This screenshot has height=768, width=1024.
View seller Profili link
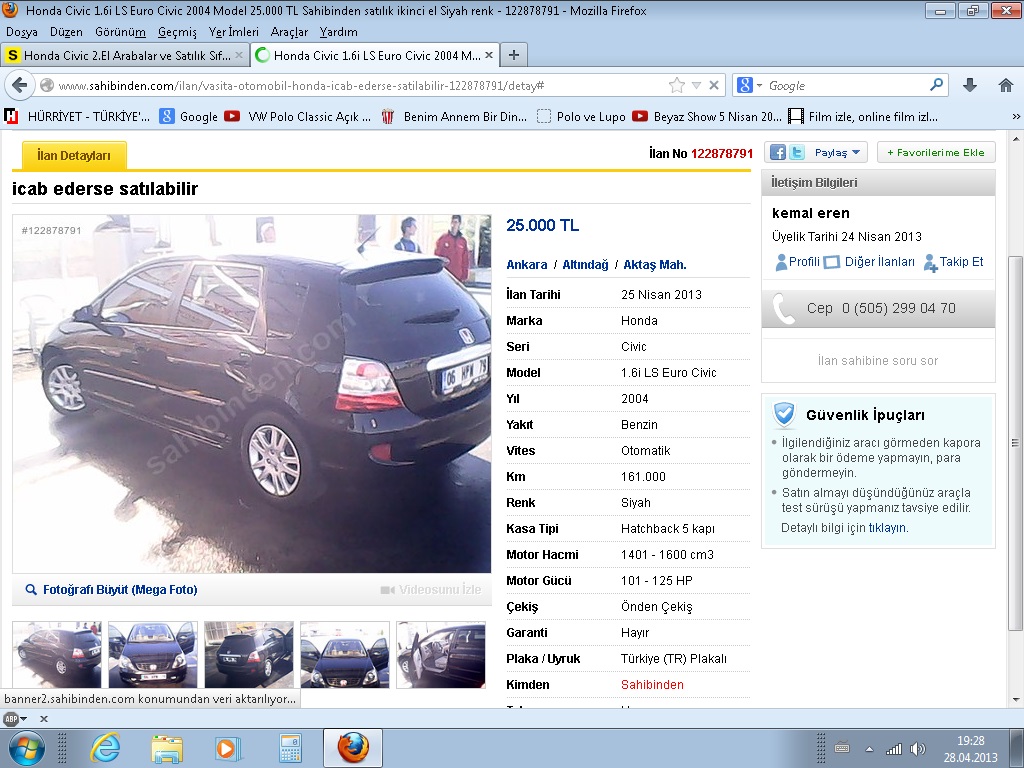[x=797, y=262]
